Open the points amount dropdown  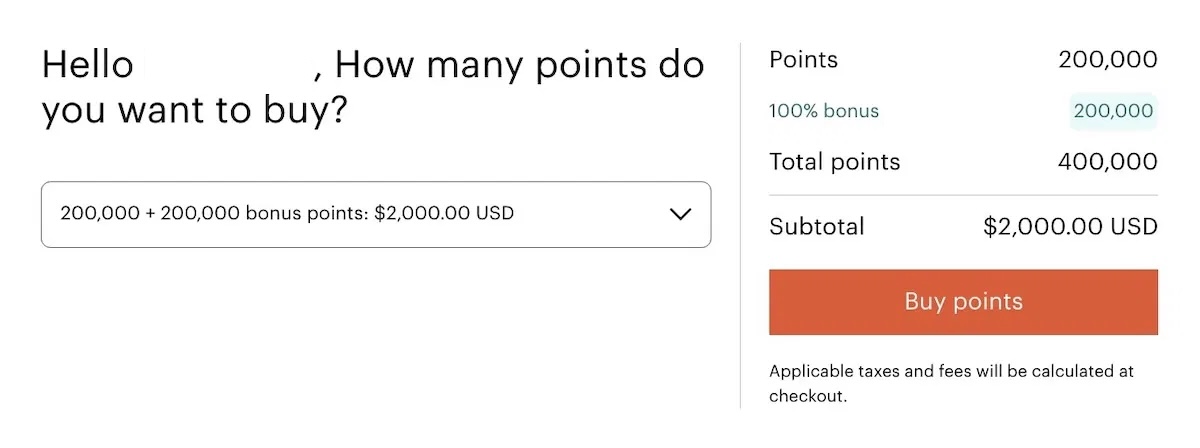point(375,214)
